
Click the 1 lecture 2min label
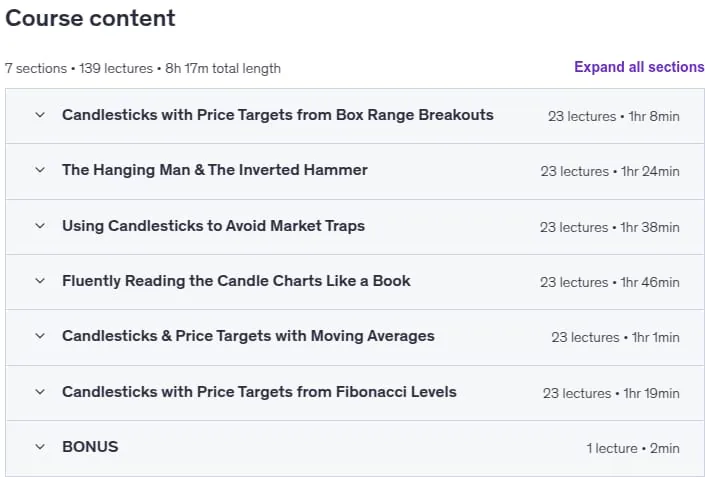(633, 448)
